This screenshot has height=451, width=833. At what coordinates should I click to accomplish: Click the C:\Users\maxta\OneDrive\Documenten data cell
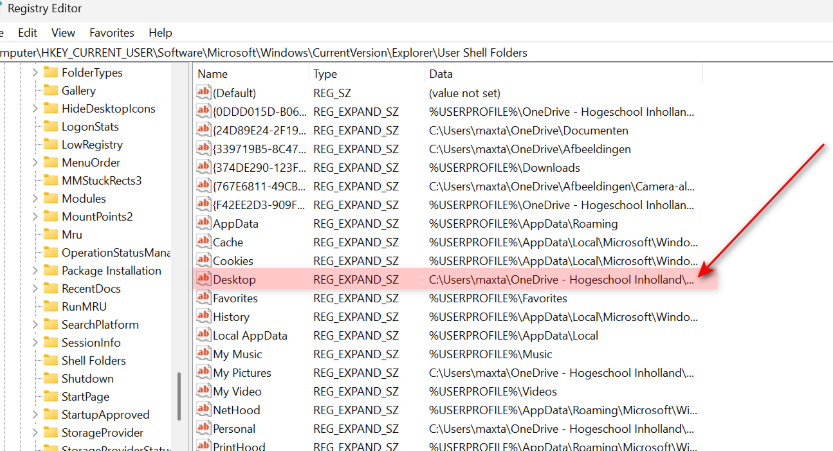[529, 131]
